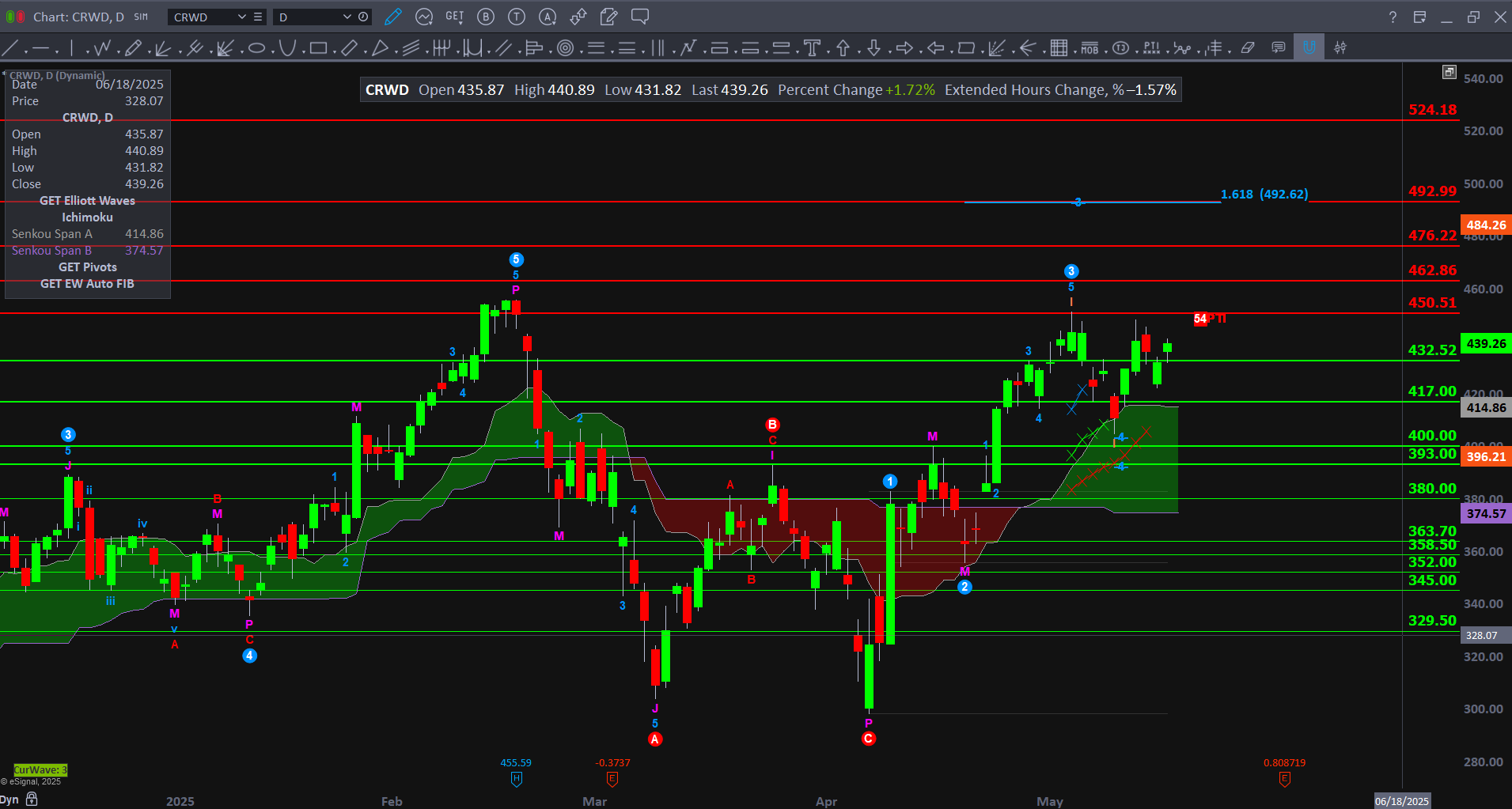Select the rectangle drawing tool

(x=318, y=48)
